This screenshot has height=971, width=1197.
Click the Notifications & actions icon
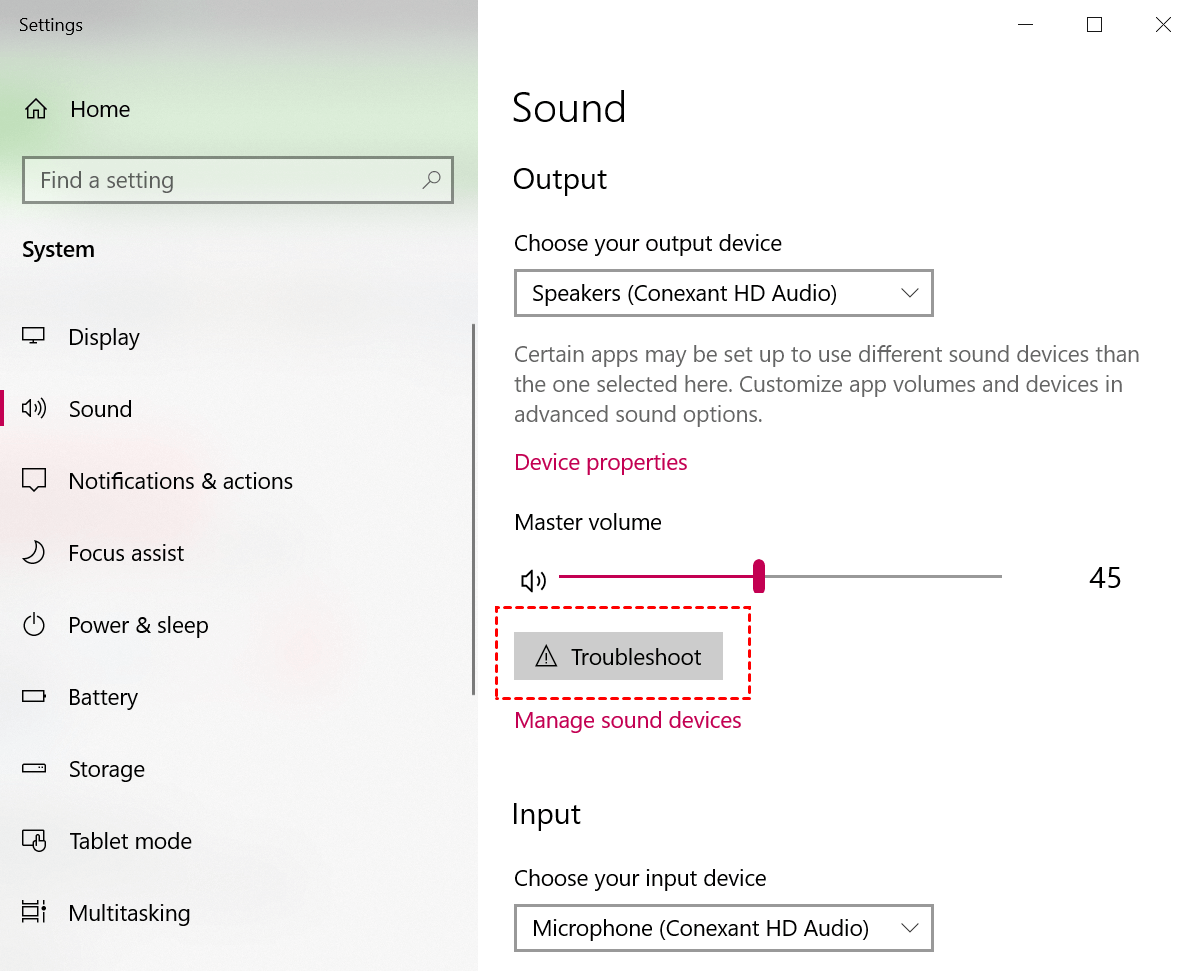pos(34,481)
